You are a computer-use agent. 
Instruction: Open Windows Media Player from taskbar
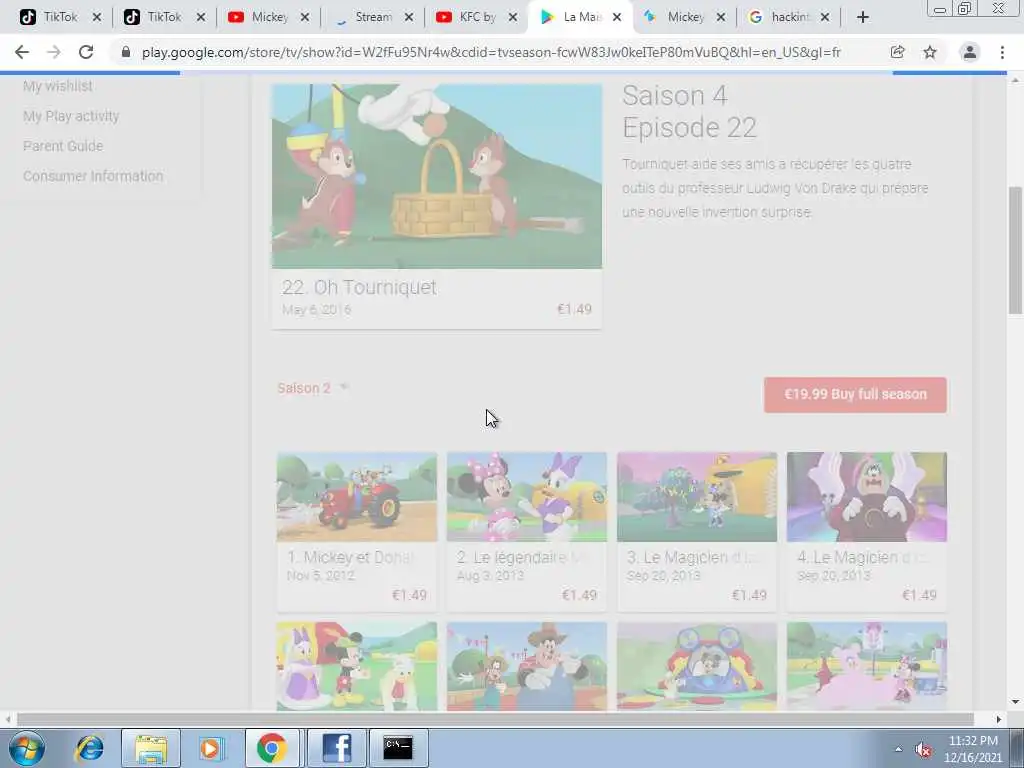click(x=211, y=748)
